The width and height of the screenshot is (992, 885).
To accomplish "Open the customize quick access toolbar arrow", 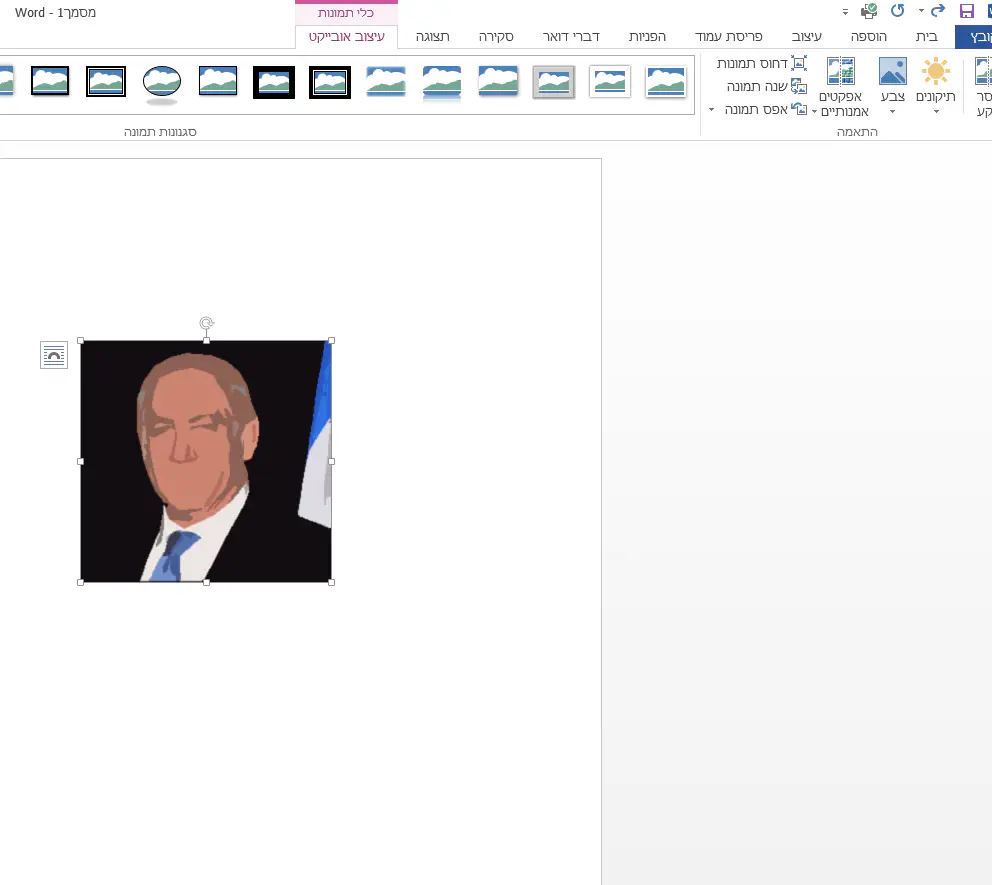I will [845, 12].
